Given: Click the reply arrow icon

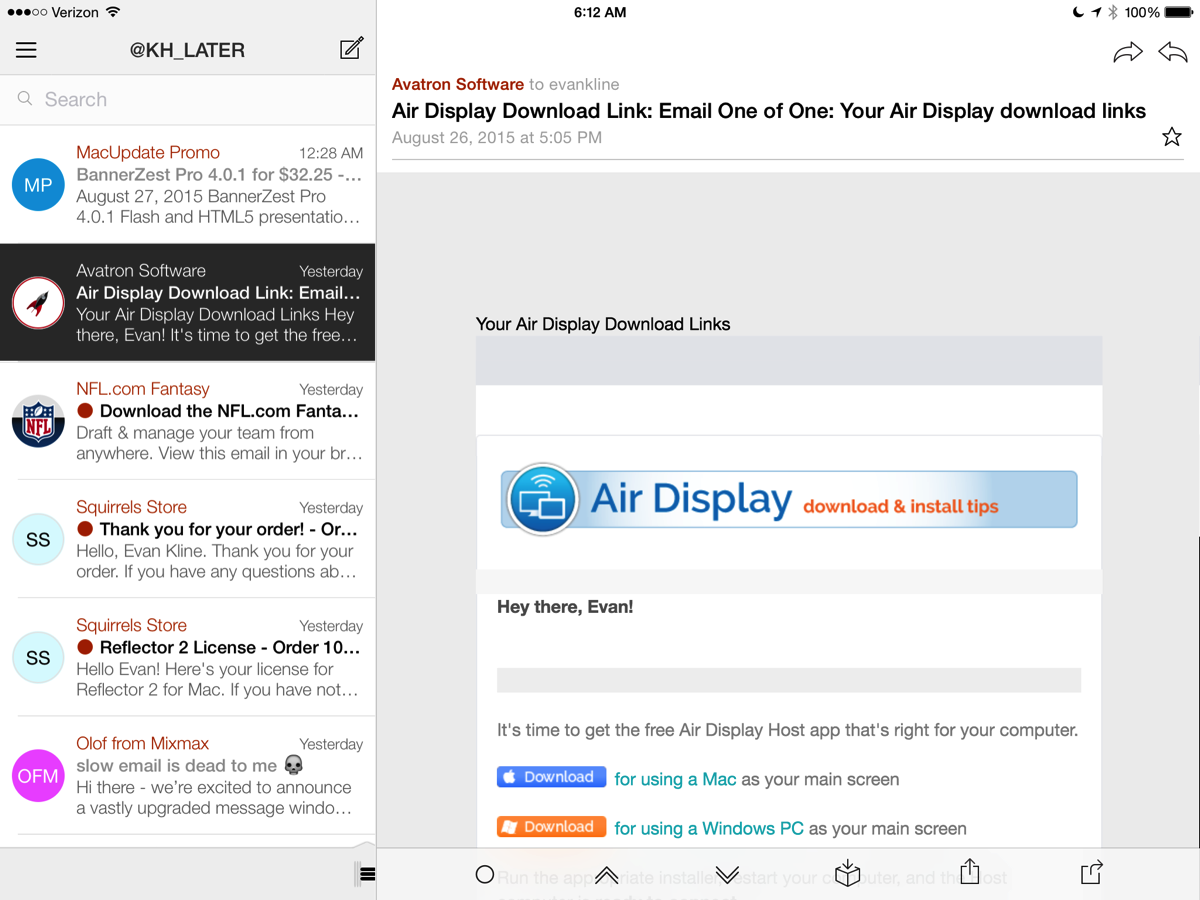Looking at the screenshot, I should (x=1172, y=52).
